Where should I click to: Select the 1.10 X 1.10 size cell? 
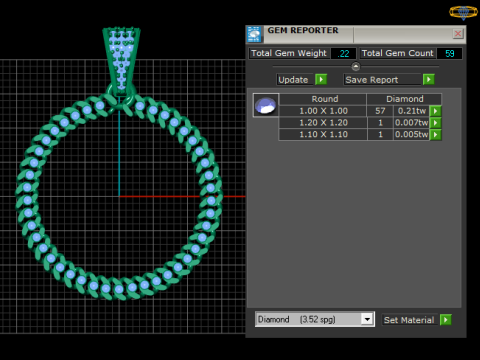[323, 134]
